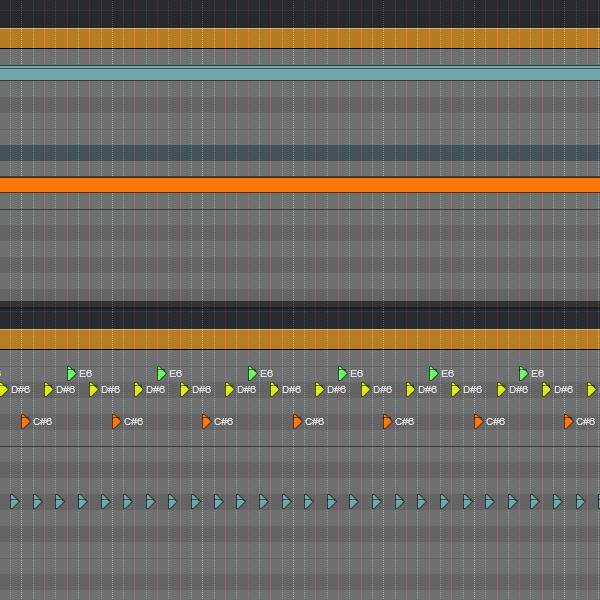Click the second E6 note from left
The width and height of the screenshot is (600, 600).
tap(162, 373)
